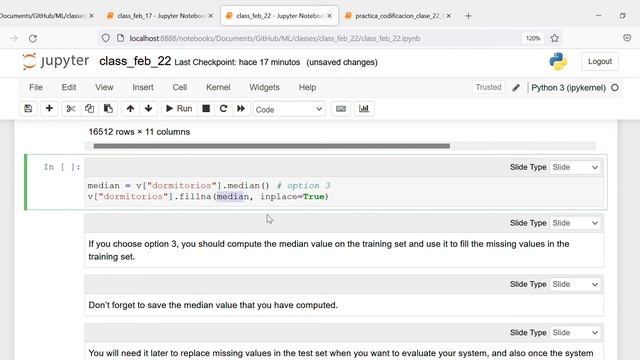Open Slide Type dropdown of the code cell

pos(575,167)
